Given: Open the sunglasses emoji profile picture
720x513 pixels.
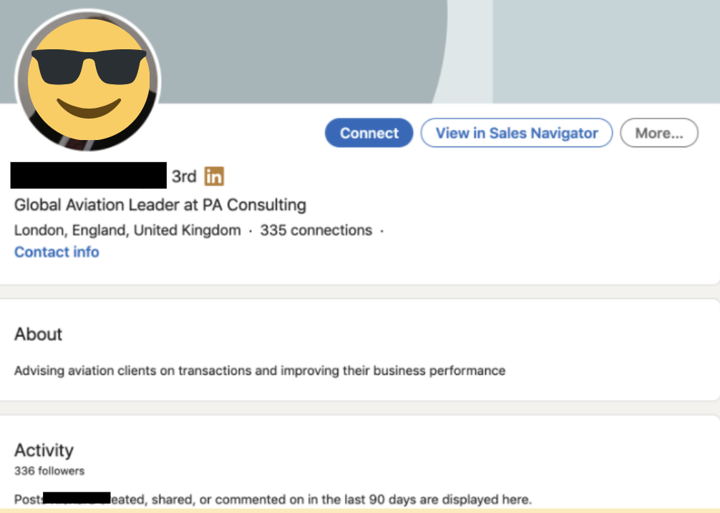Looking at the screenshot, I should [88, 80].
